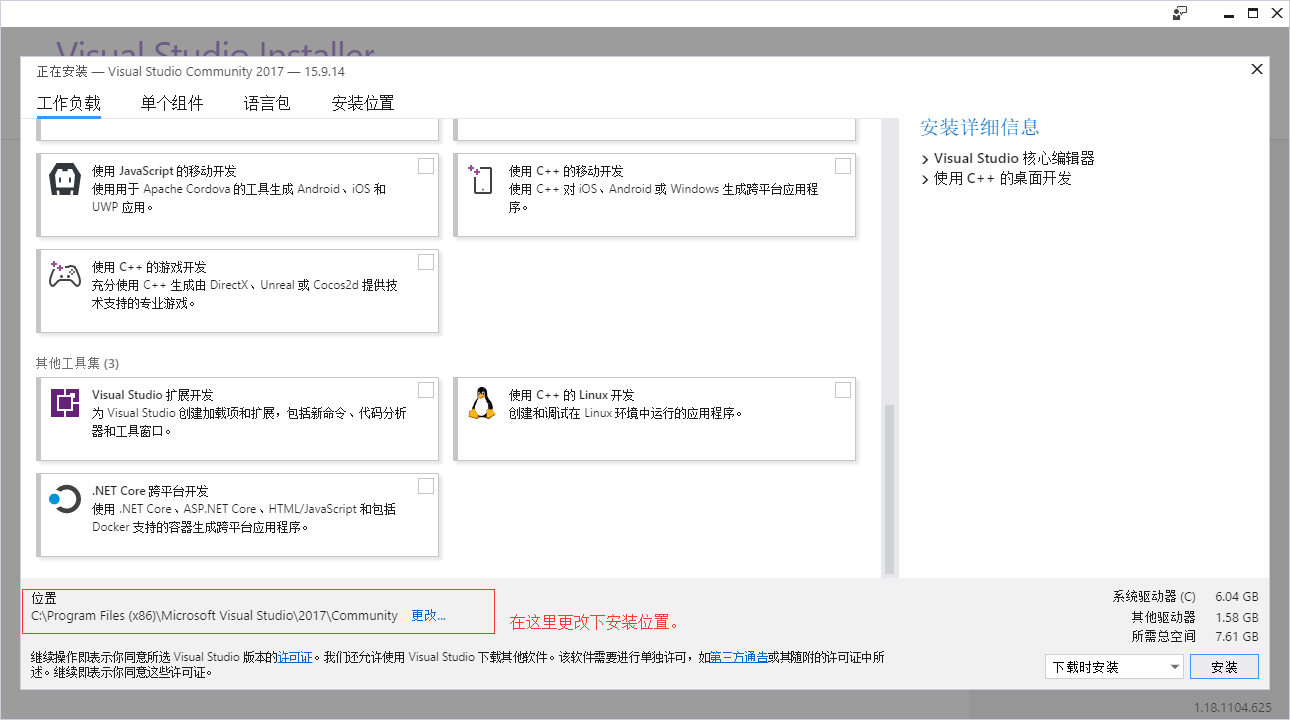Click the 7.61 GB total space value
1290x720 pixels.
1237,637
